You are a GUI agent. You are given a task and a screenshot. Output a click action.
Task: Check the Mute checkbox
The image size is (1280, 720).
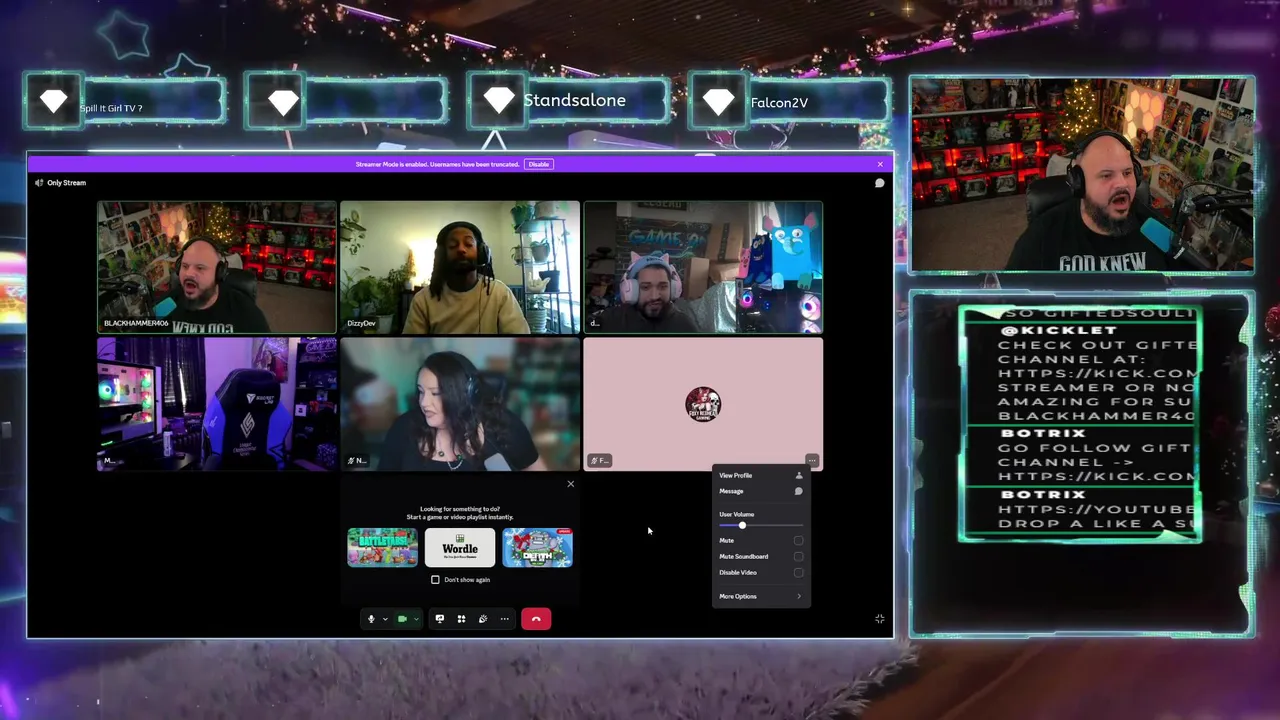(798, 540)
